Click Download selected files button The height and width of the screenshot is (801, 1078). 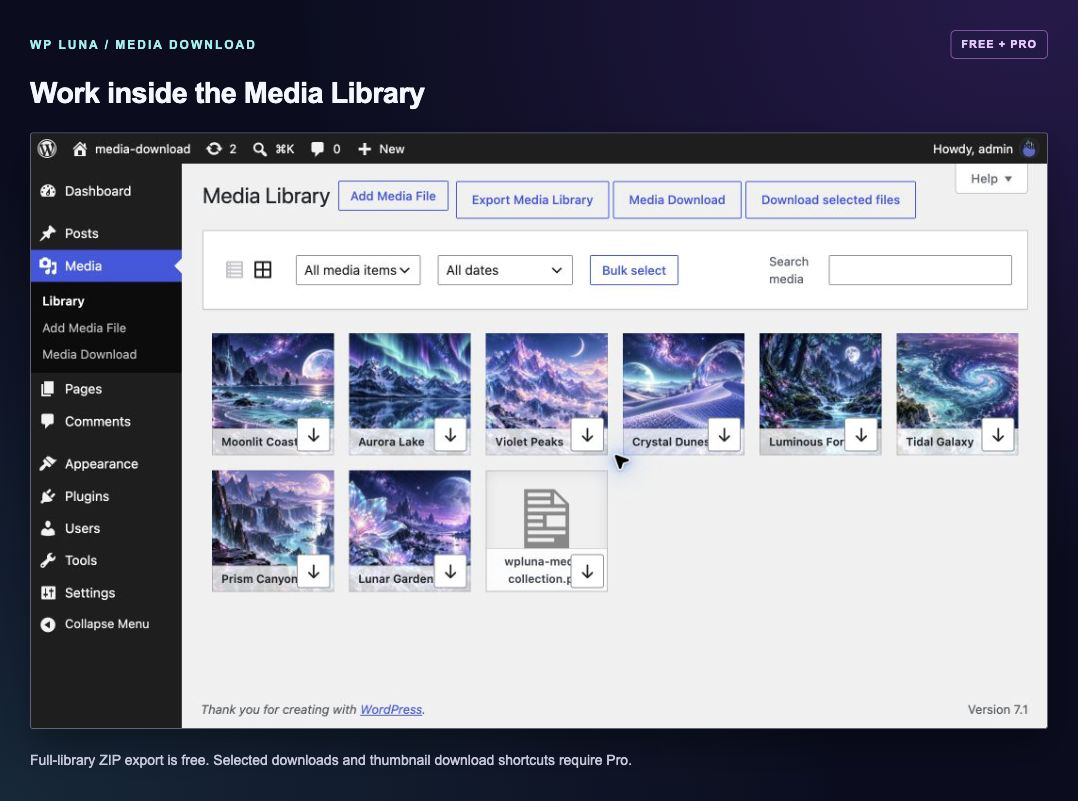830,200
